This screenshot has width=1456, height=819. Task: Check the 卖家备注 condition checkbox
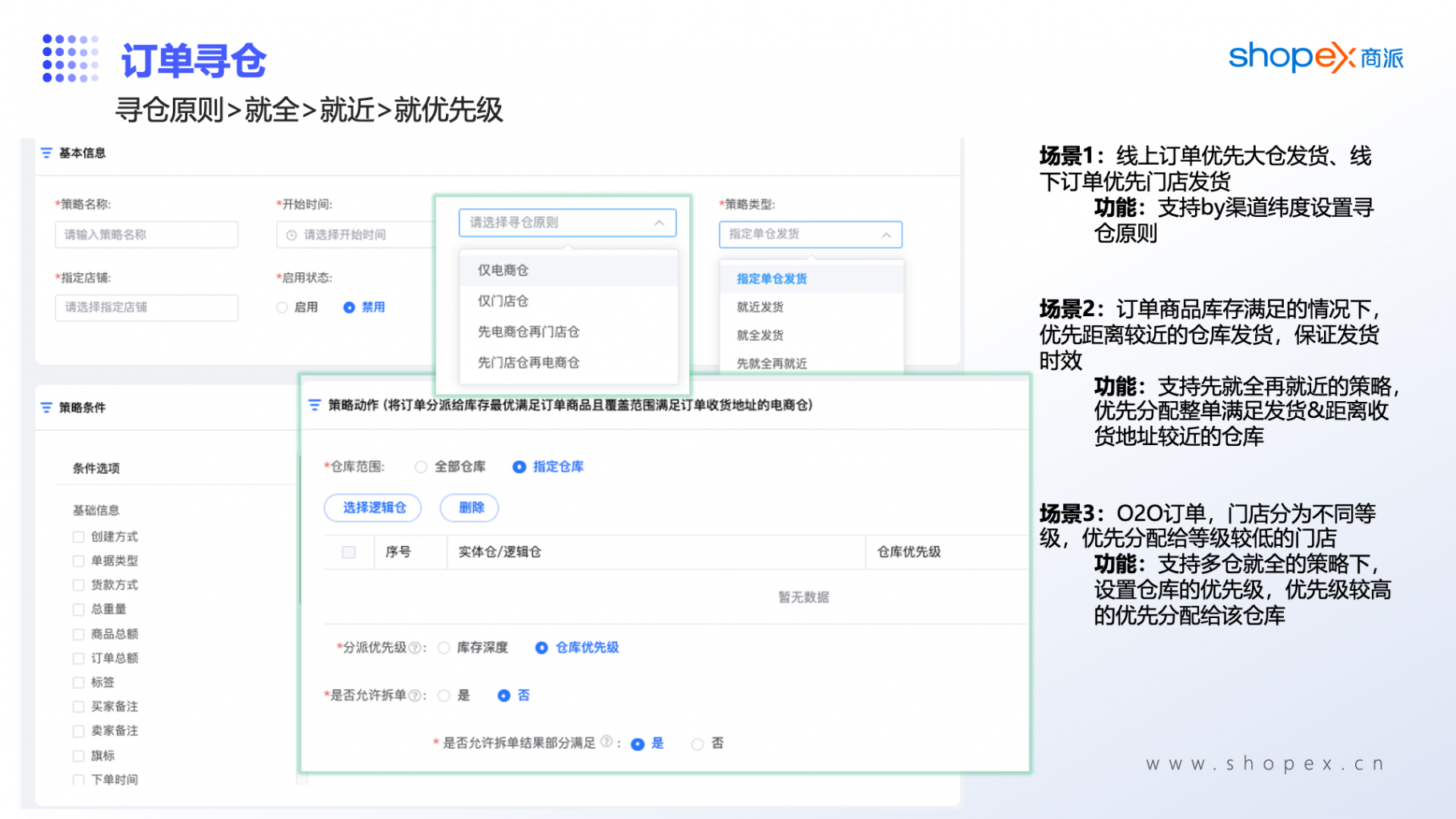[78, 731]
